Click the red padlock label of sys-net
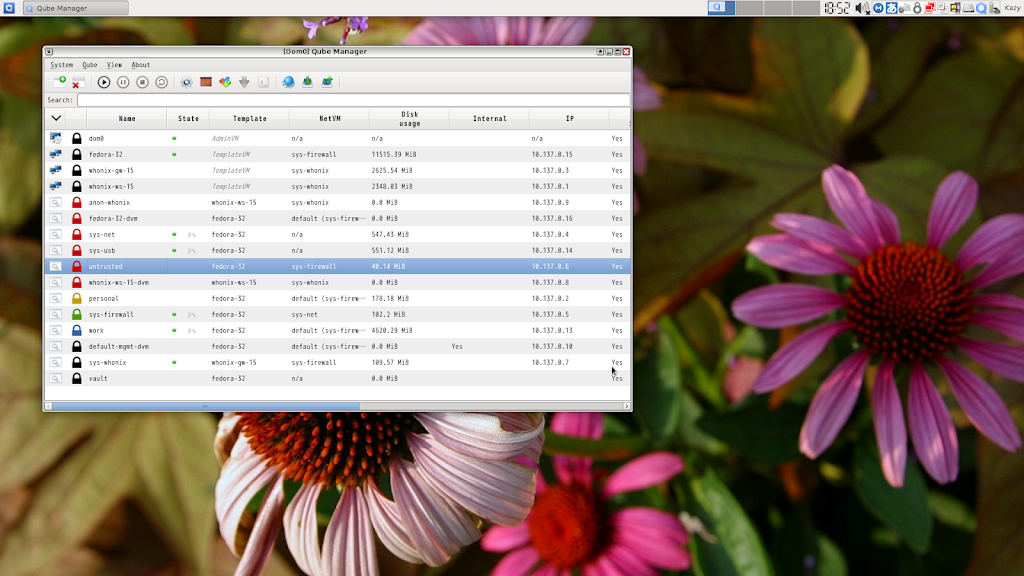 point(76,234)
